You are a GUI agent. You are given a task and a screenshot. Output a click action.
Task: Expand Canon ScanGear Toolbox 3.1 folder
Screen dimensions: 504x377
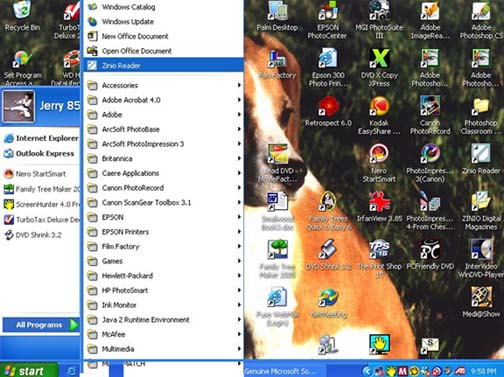coord(164,203)
